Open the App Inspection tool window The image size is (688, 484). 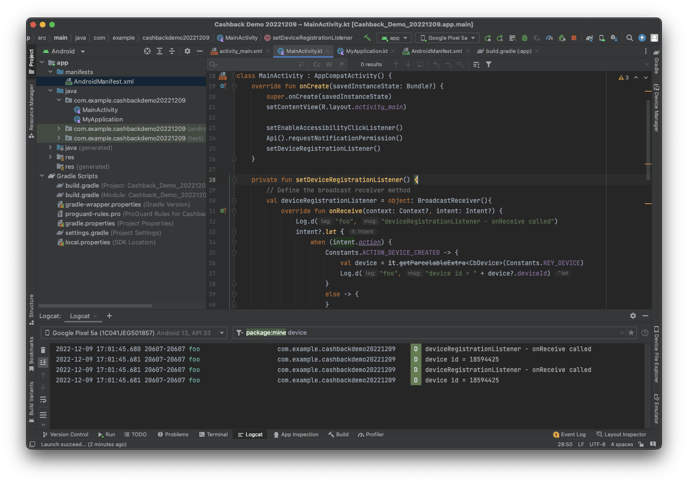295,434
